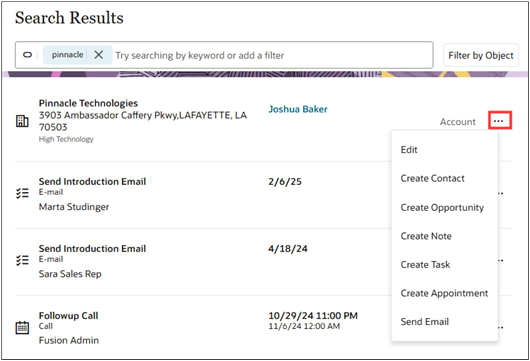
Task: Choose Create Appointment from the menu
Action: [x=444, y=293]
